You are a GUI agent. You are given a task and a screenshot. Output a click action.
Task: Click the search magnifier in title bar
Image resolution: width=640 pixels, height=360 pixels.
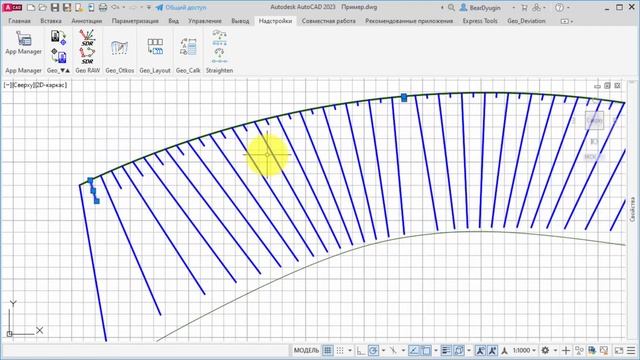(x=451, y=7)
